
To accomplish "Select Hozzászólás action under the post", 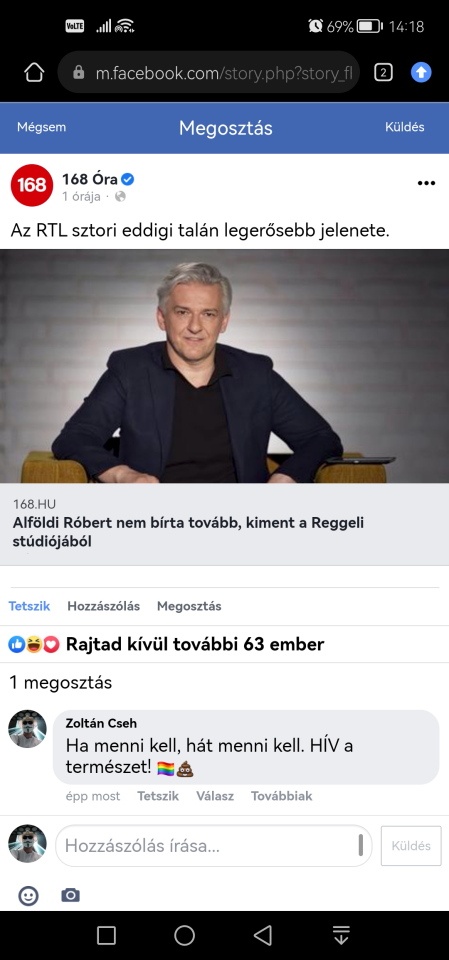I will click(x=104, y=606).
